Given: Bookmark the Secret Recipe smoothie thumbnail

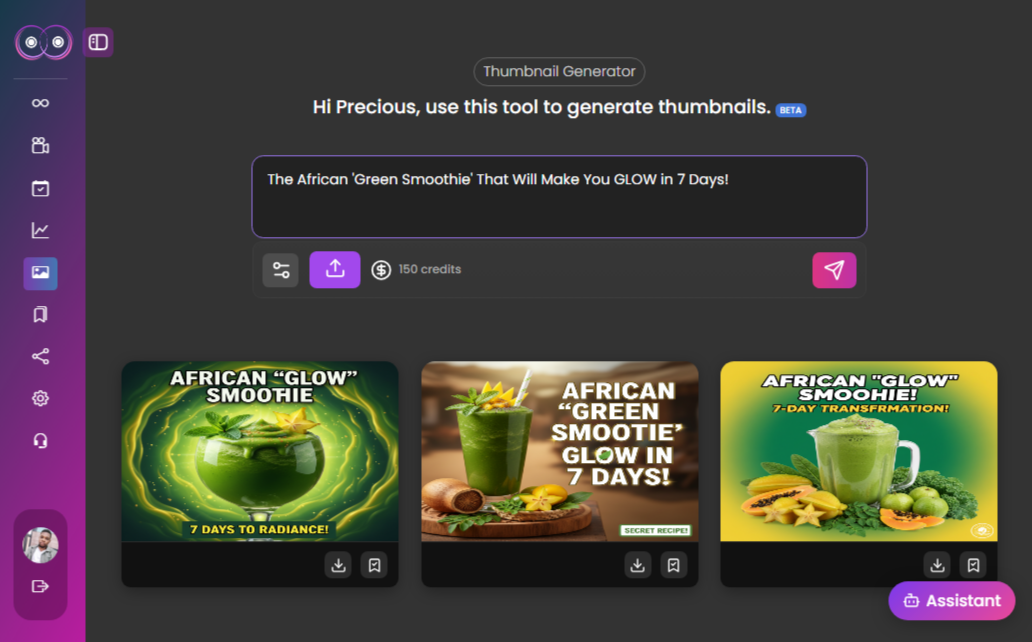Looking at the screenshot, I should point(673,566).
